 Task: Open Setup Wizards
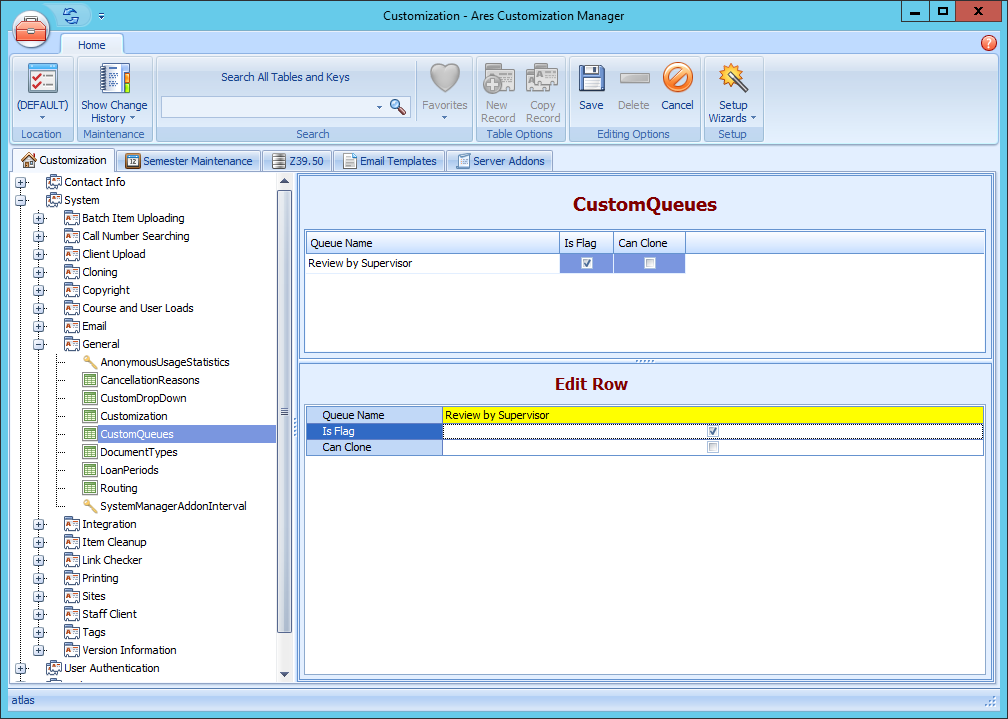tap(733, 95)
